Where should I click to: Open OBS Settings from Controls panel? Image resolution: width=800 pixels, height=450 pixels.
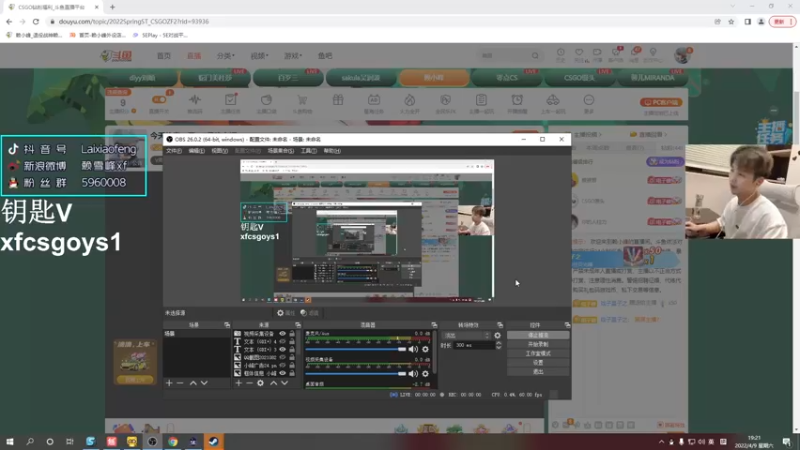pyautogui.click(x=538, y=363)
